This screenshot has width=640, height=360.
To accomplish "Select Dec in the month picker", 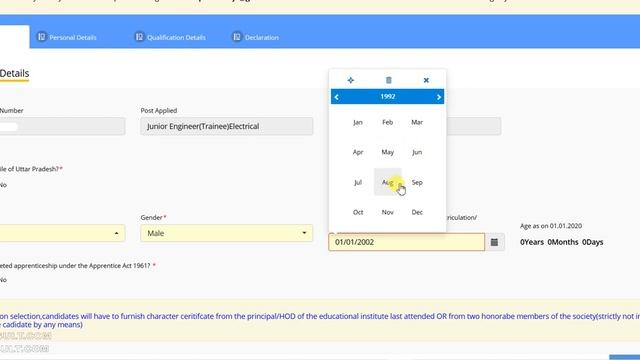I will click(x=417, y=212).
